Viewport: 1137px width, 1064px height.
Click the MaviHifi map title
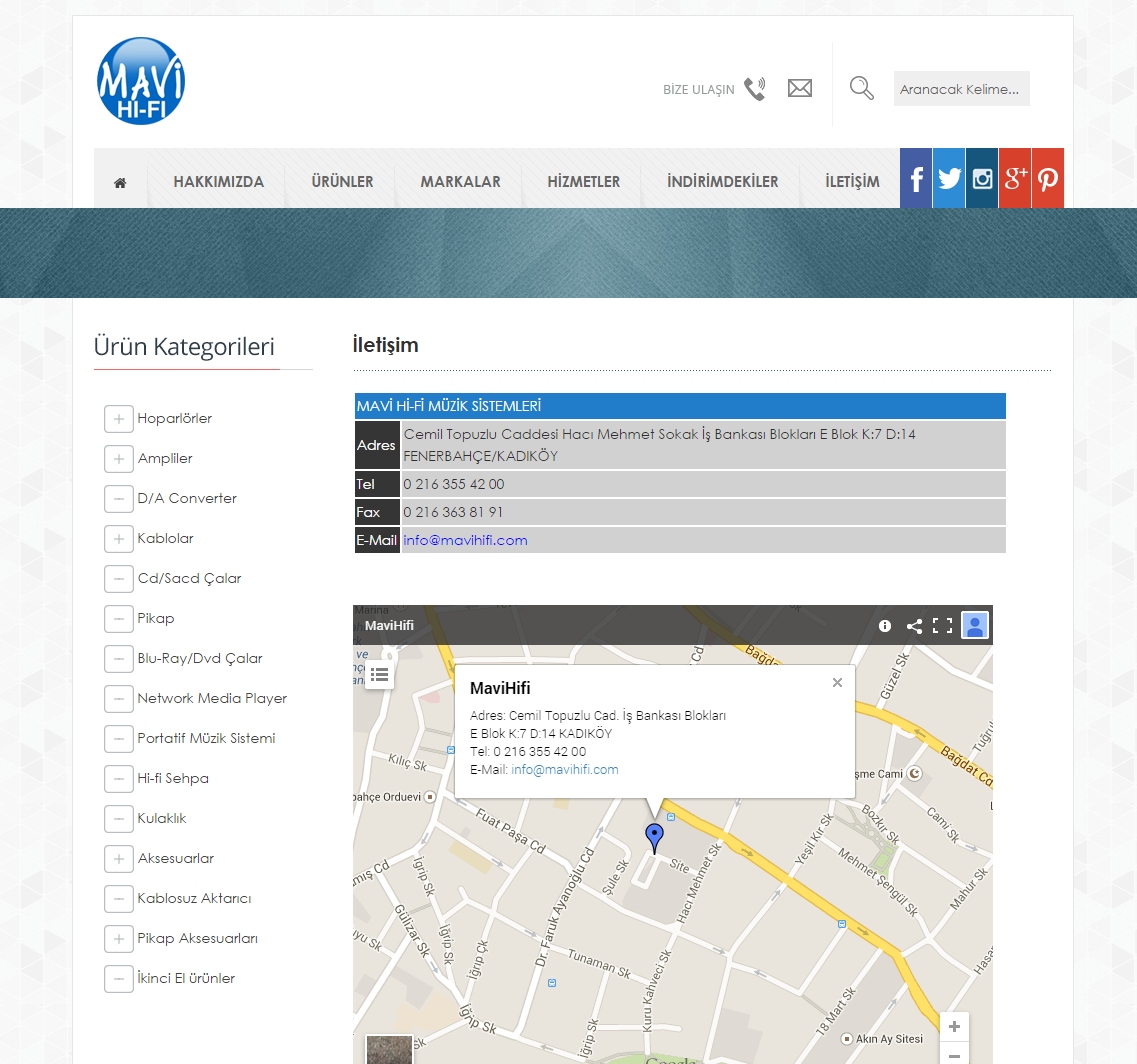(389, 626)
